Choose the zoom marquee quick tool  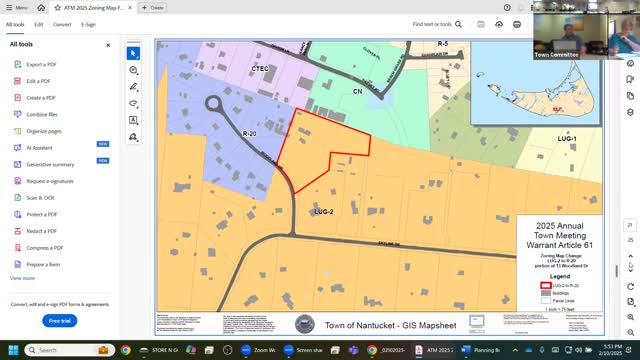(133, 70)
